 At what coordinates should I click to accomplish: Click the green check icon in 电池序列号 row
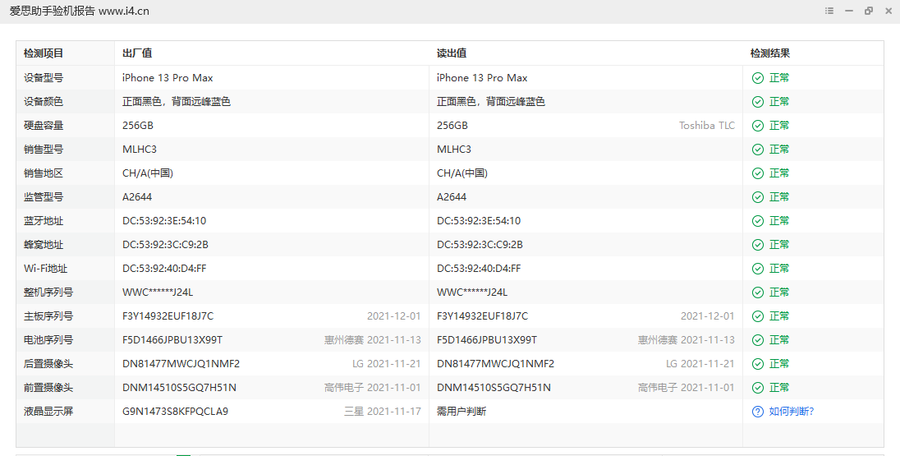(758, 340)
